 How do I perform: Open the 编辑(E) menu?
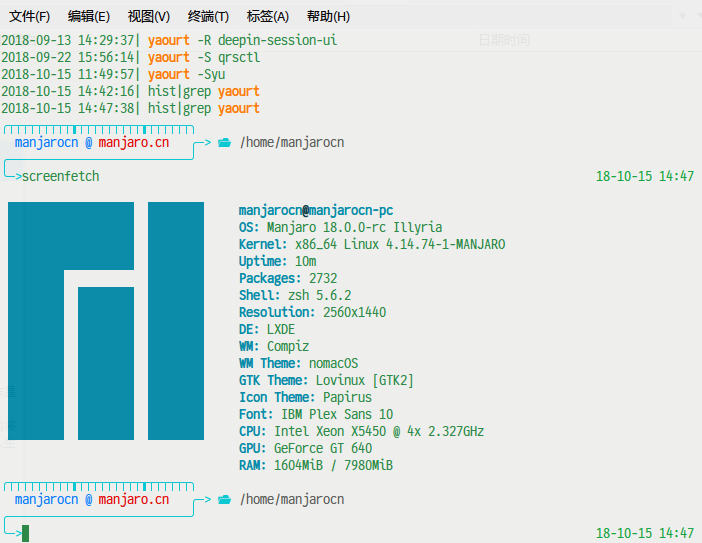tap(89, 17)
